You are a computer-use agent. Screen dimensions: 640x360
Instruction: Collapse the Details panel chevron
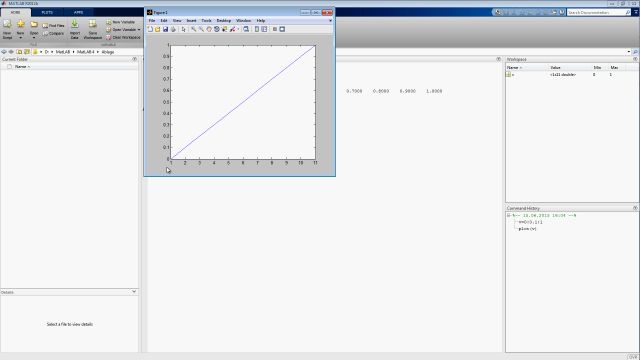(x=134, y=292)
